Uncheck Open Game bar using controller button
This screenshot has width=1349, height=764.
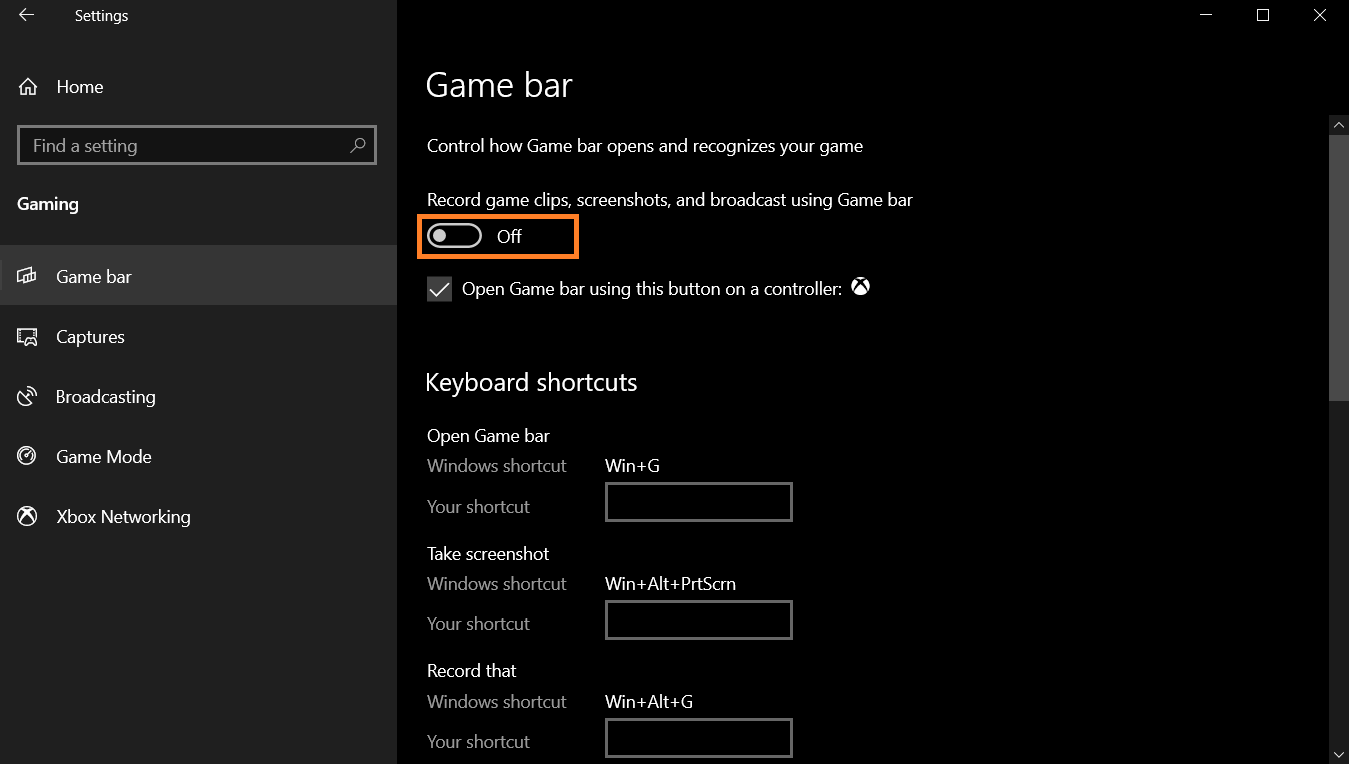[x=439, y=289]
